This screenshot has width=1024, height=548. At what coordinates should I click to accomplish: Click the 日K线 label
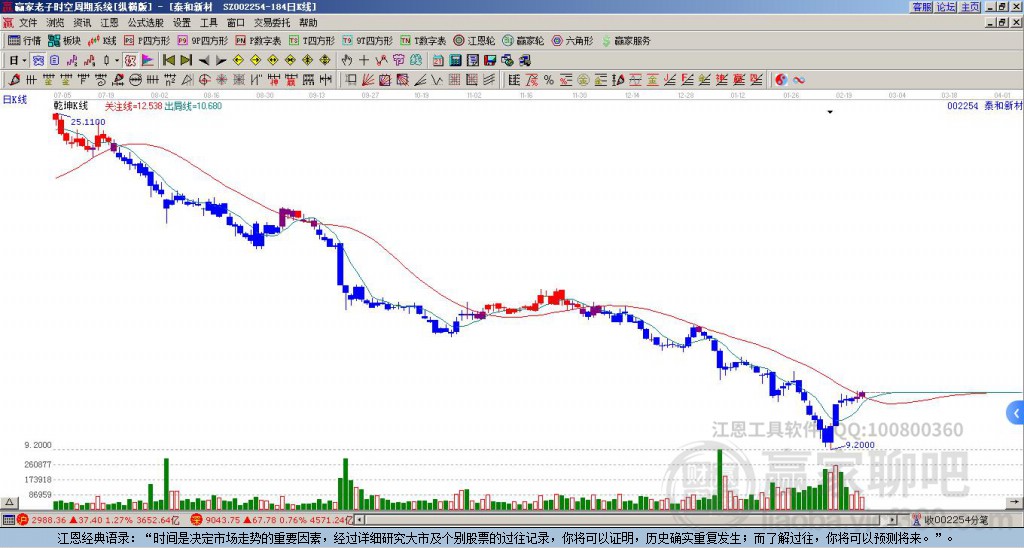click(x=15, y=100)
